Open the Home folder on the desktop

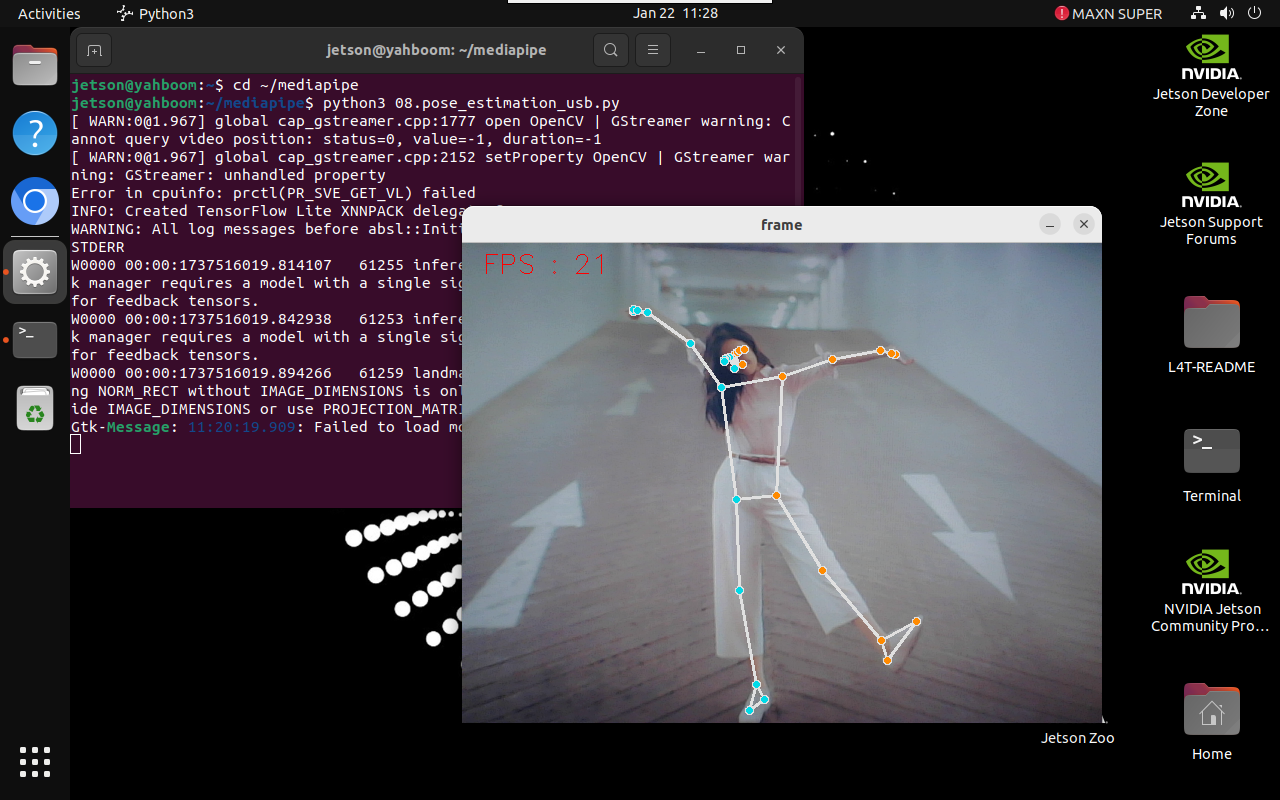point(1211,722)
